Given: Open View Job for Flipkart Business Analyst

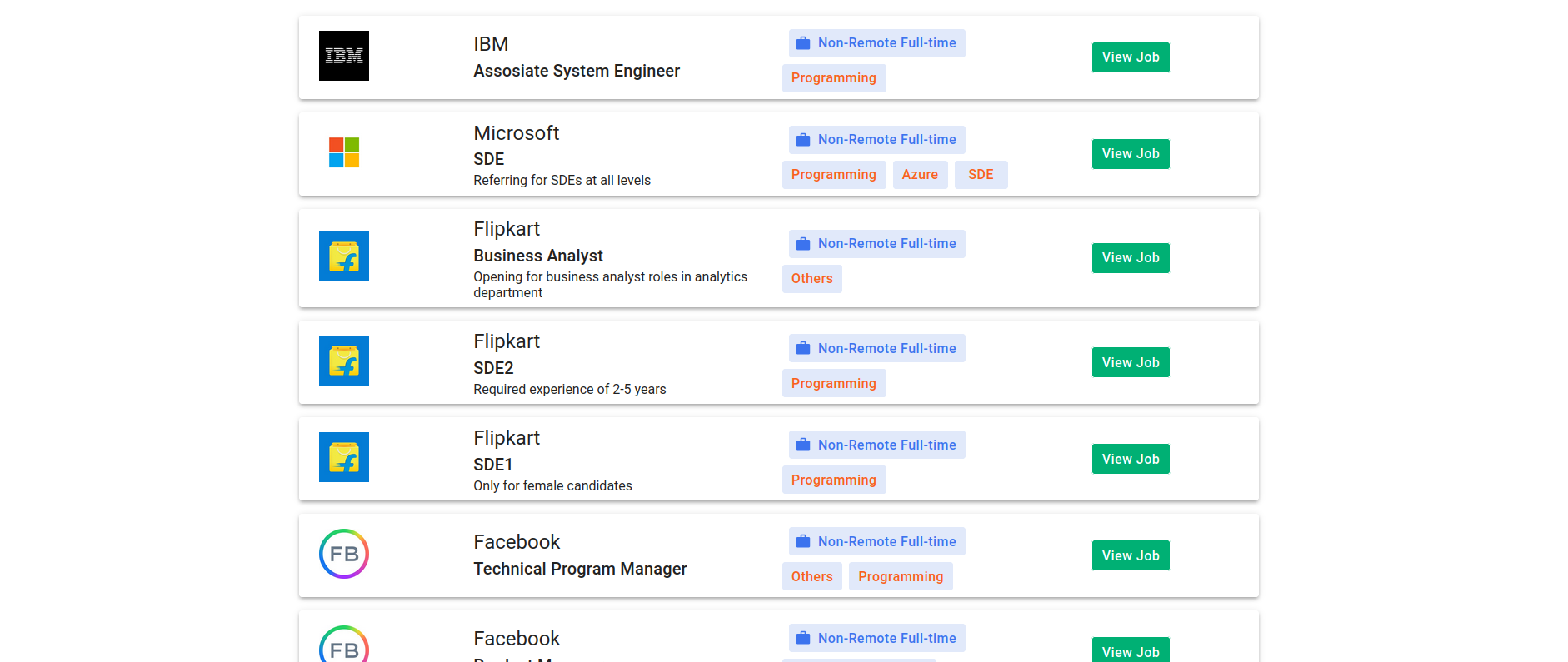Looking at the screenshot, I should click(1130, 258).
